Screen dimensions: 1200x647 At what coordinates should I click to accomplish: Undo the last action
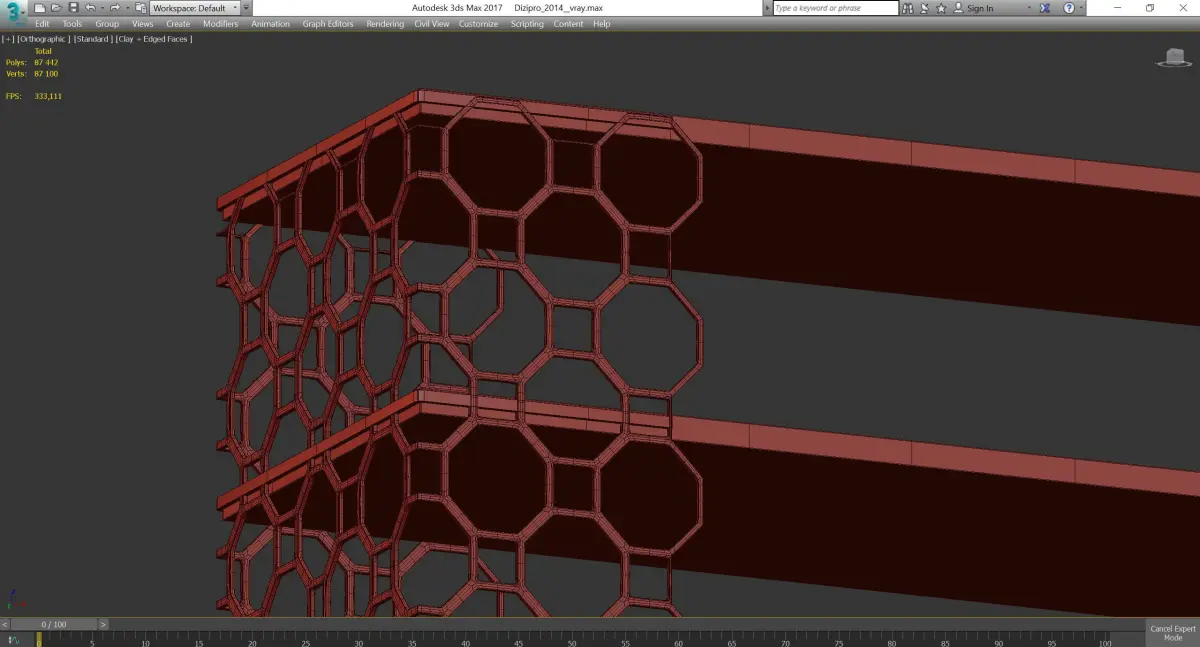point(90,8)
